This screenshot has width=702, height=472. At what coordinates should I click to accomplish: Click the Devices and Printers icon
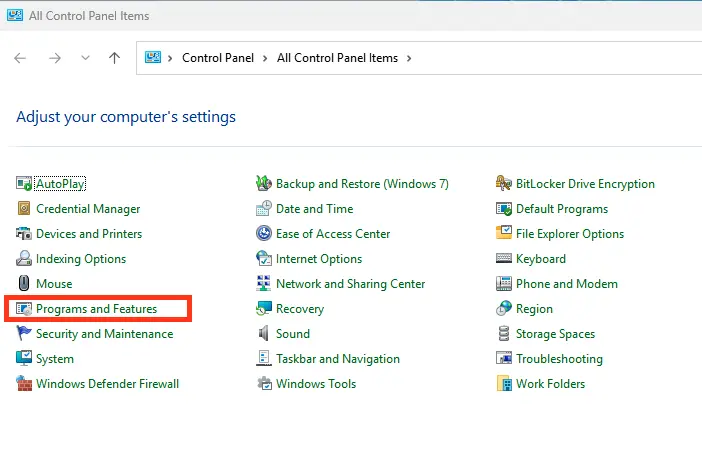point(25,234)
